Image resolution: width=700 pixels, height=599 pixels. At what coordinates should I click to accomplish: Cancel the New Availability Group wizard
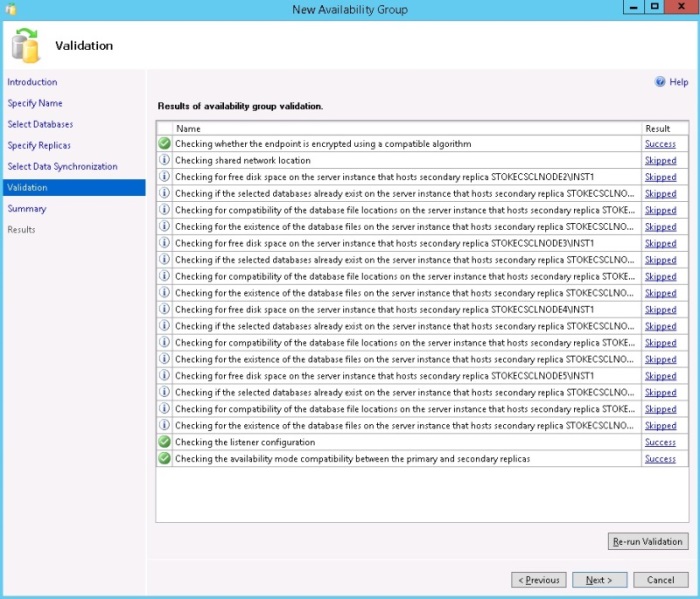coord(660,580)
